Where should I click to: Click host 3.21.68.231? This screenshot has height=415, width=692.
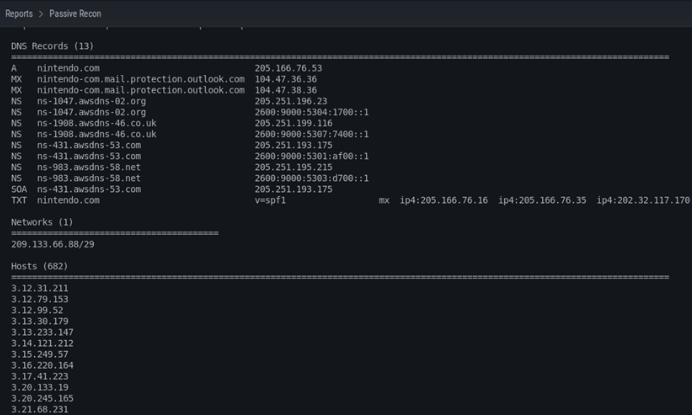click(40, 410)
